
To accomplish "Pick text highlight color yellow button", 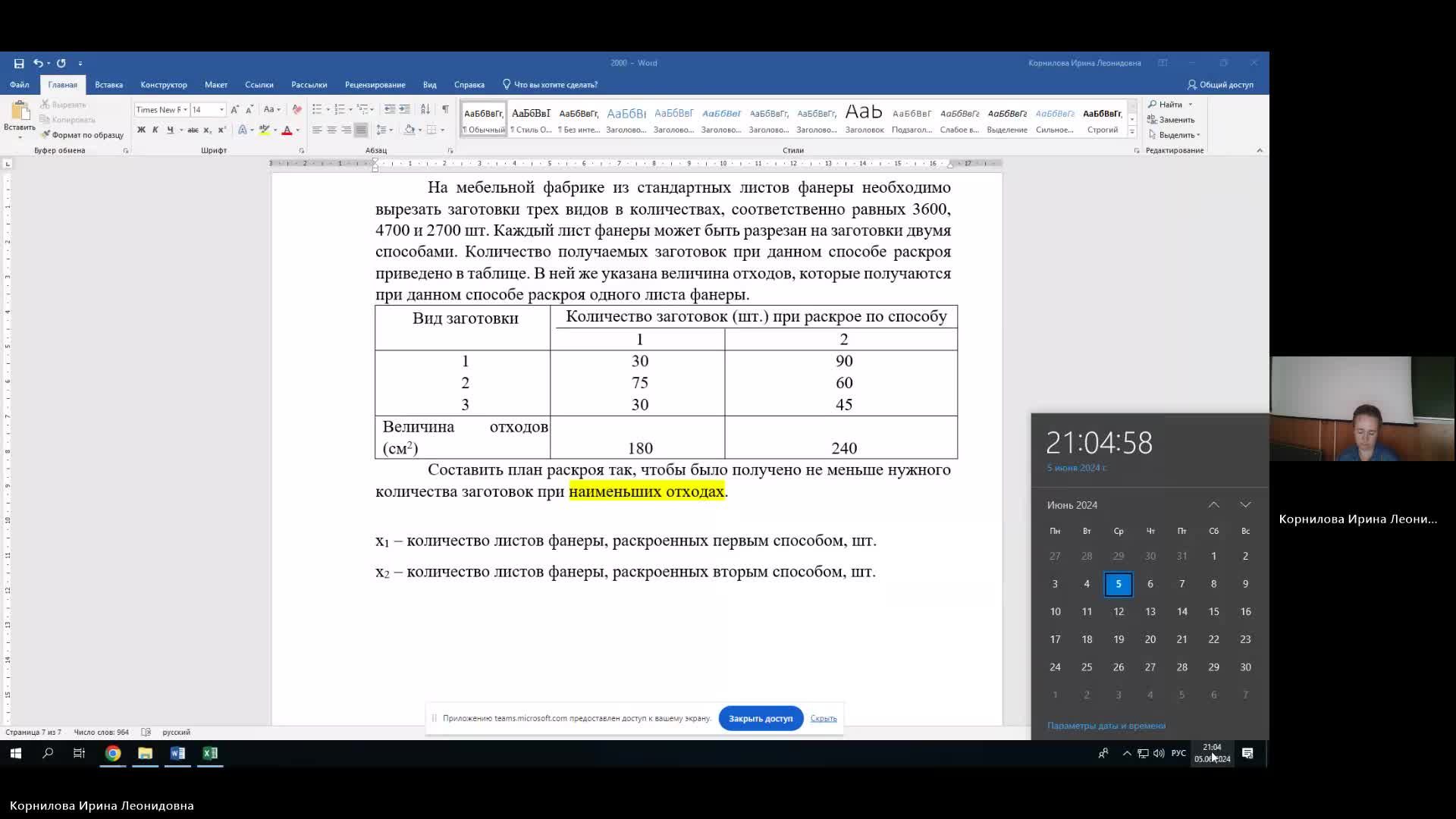I will click(264, 130).
